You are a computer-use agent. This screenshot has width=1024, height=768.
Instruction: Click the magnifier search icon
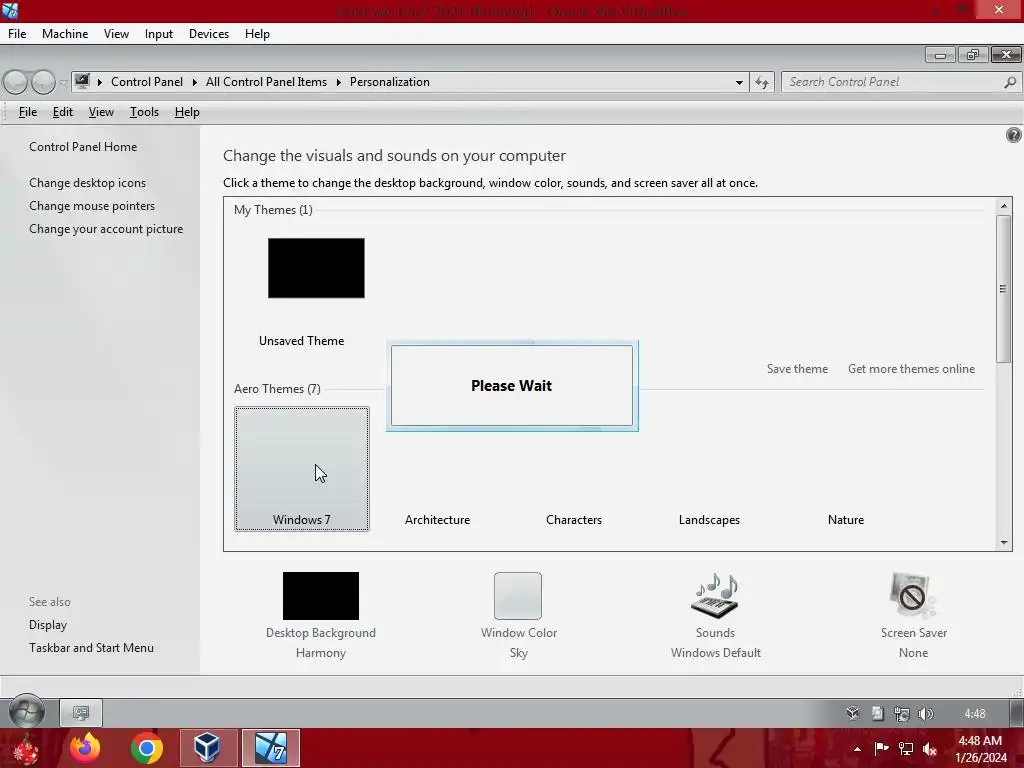(x=1010, y=82)
